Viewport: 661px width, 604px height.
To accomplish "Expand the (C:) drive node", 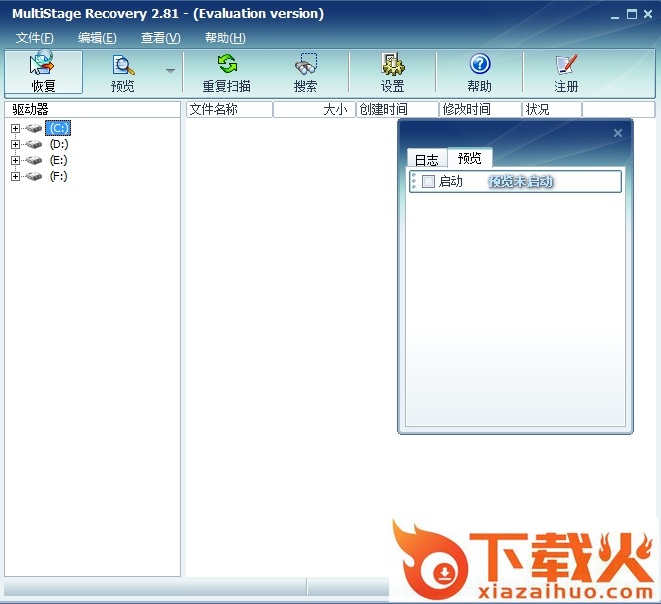I will pos(16,128).
